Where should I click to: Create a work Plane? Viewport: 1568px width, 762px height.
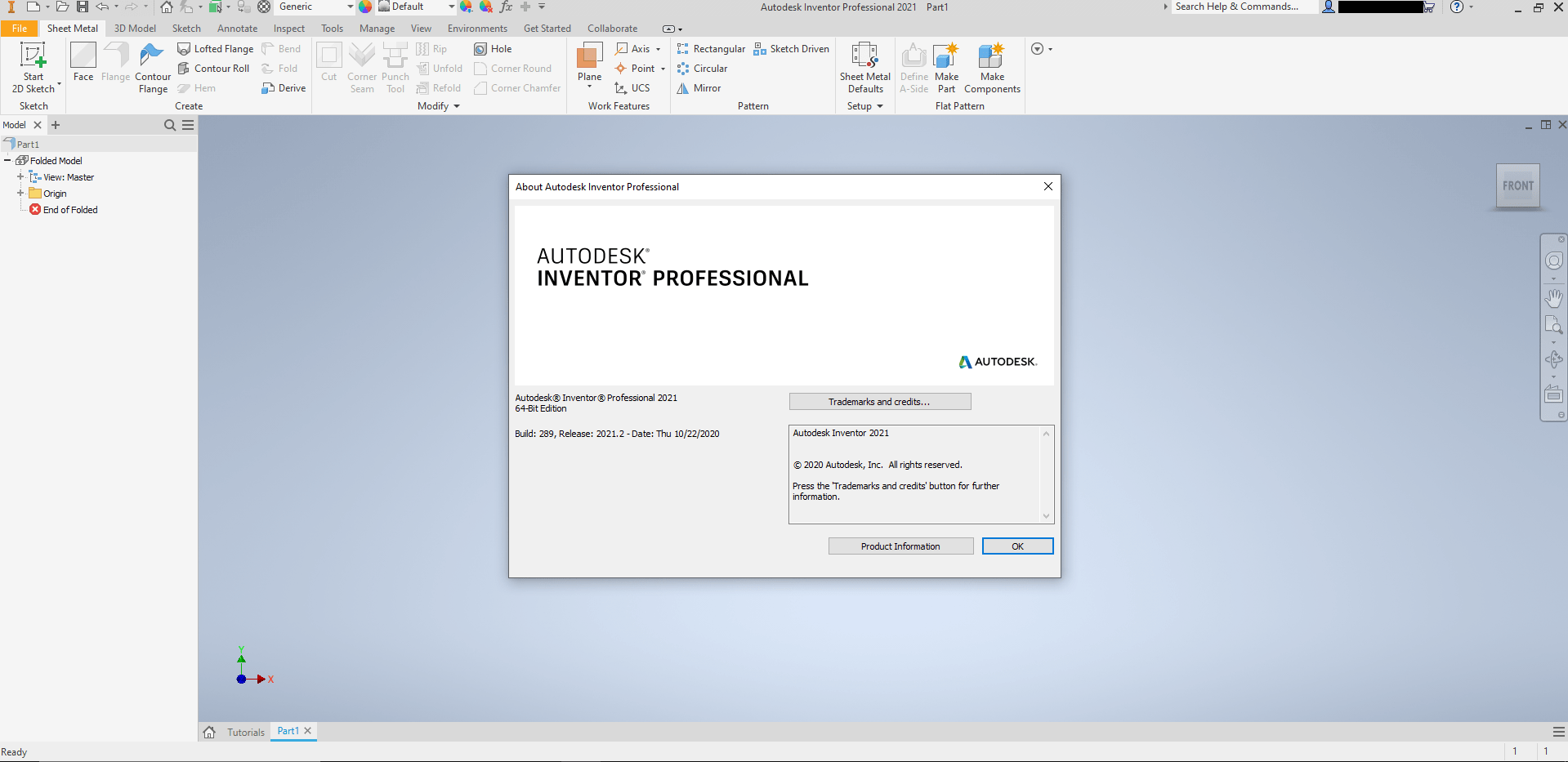(x=589, y=62)
